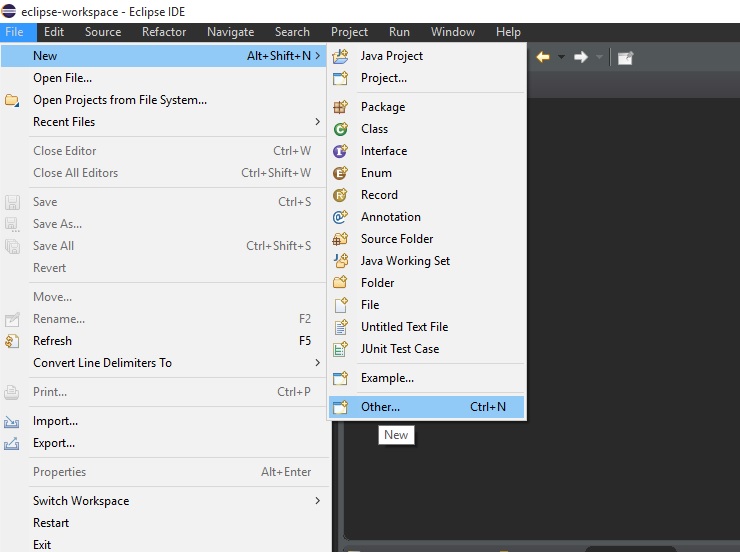Click the Java Working Set icon
740x552 pixels.
[x=340, y=261]
